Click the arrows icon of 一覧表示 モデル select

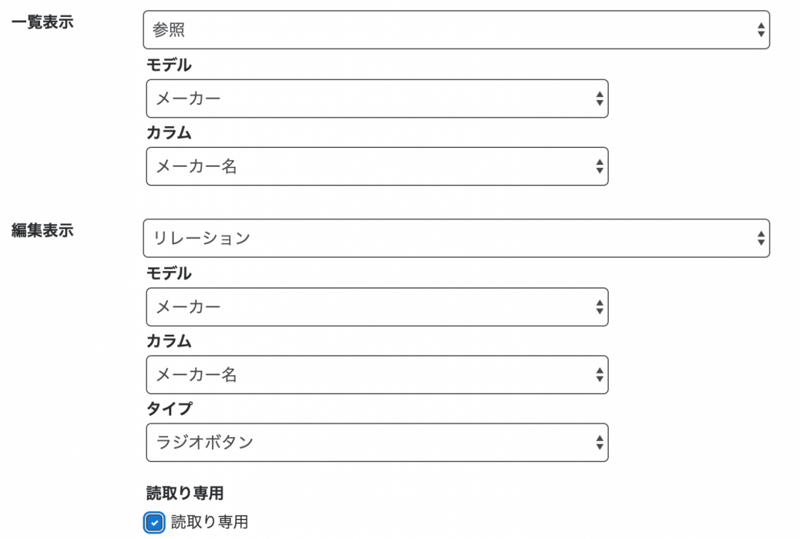[599, 98]
